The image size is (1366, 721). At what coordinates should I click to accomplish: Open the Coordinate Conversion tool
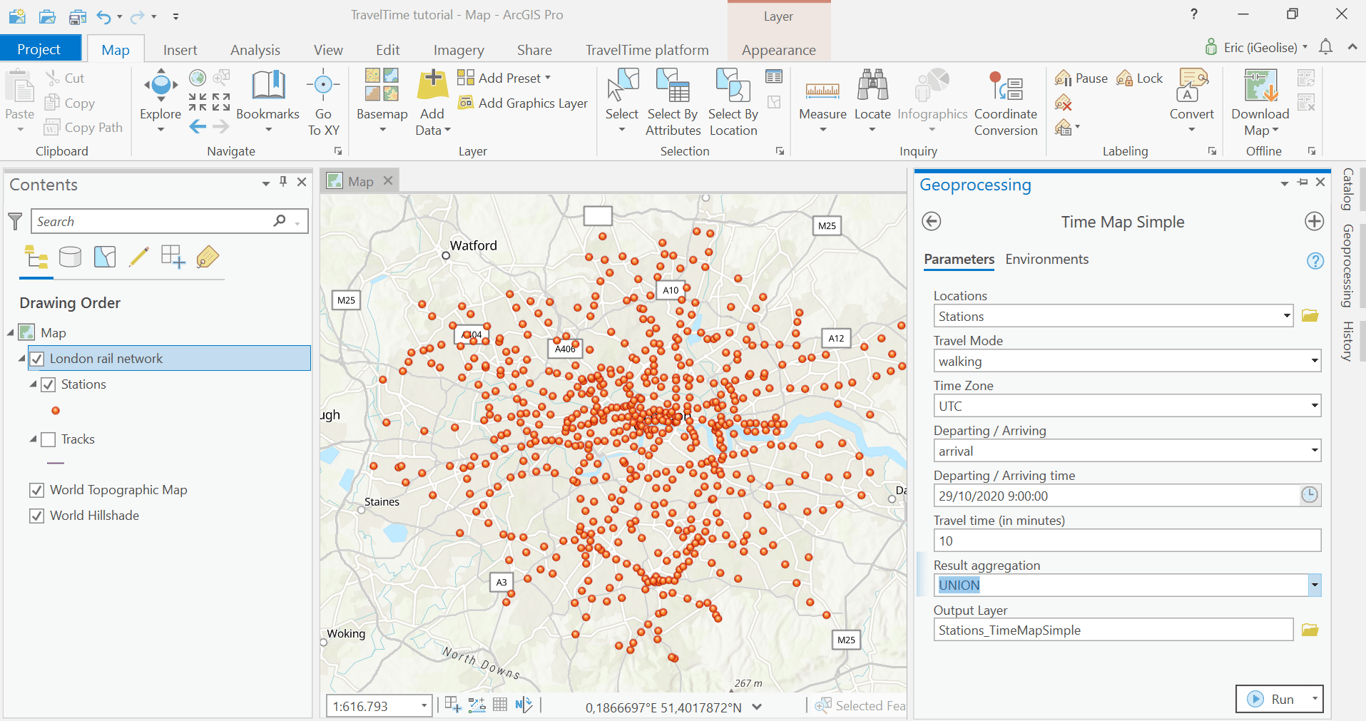1005,92
